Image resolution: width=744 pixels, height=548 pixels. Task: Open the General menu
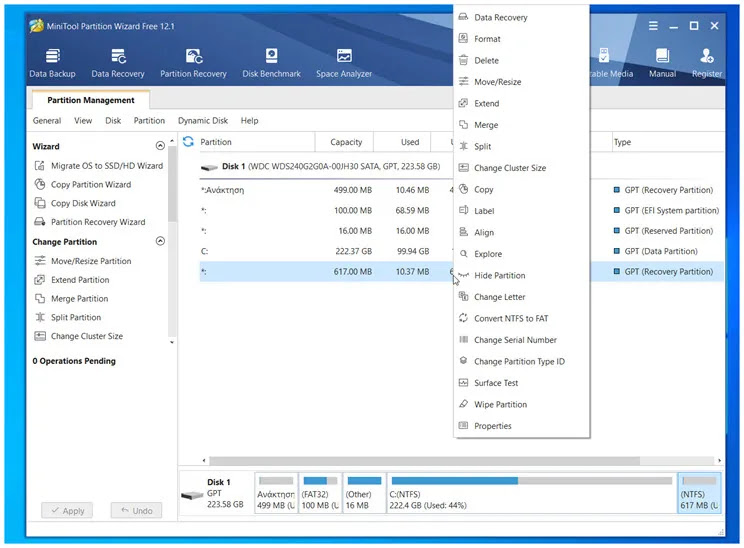(47, 121)
